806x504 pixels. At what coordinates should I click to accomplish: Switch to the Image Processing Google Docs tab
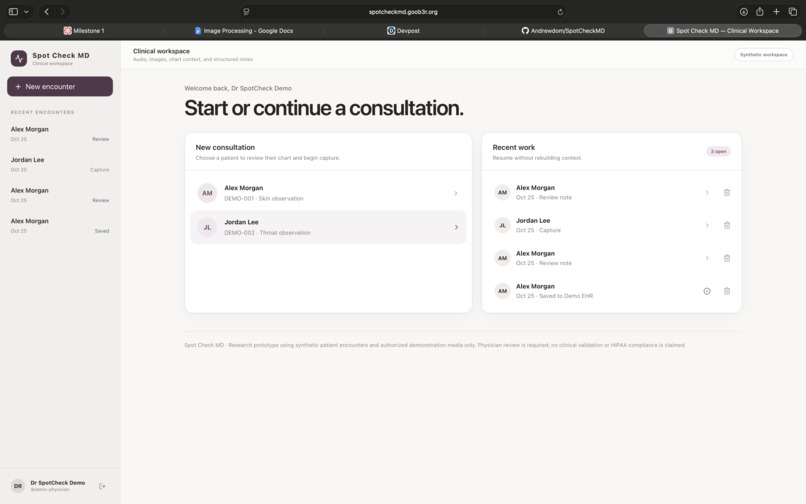tap(244, 31)
